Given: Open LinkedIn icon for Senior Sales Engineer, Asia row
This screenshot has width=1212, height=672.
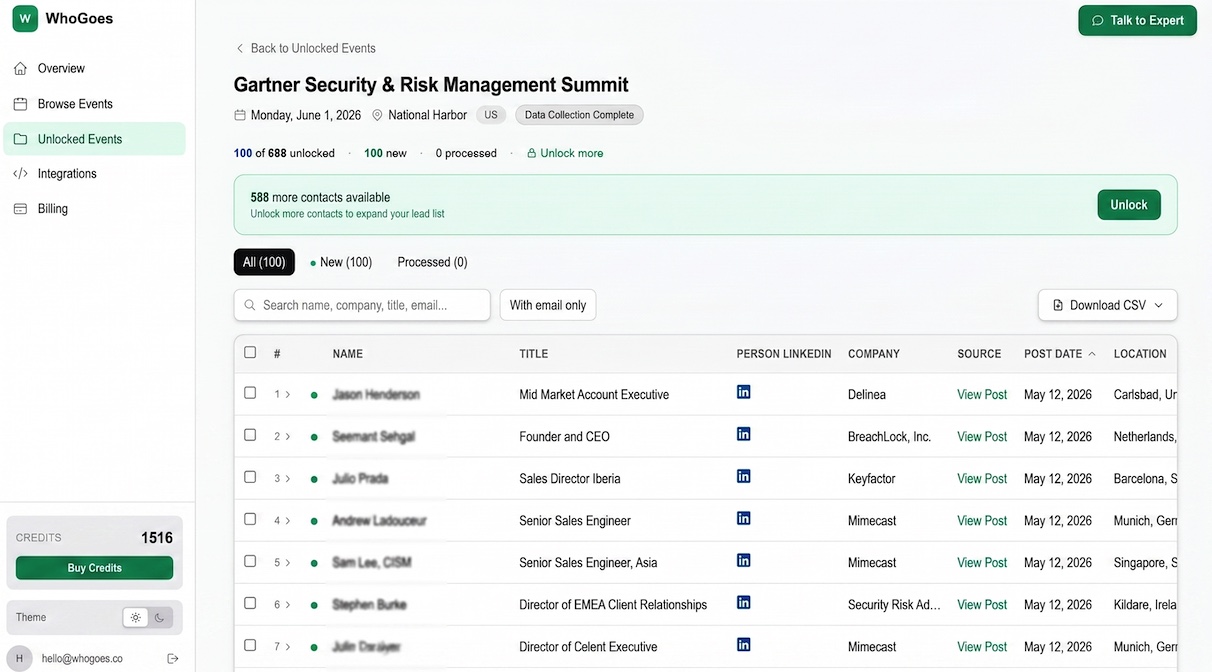Looking at the screenshot, I should 744,560.
